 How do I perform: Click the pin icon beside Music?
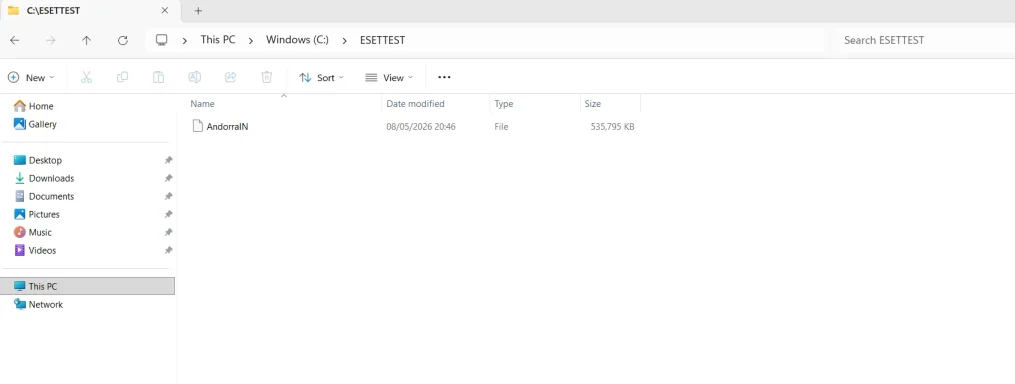coord(168,232)
